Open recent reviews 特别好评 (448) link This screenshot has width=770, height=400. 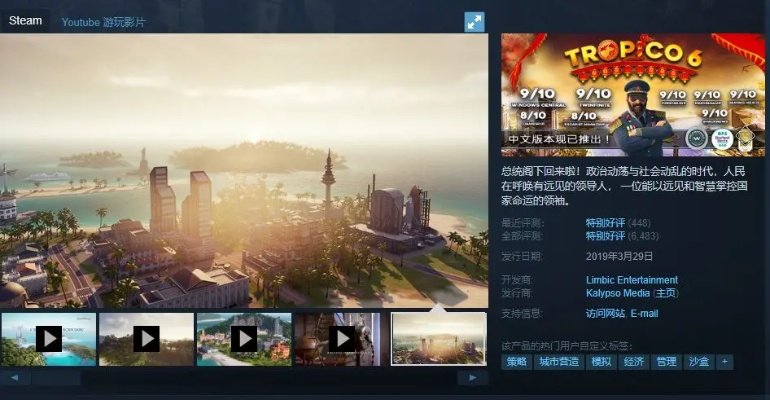618,223
